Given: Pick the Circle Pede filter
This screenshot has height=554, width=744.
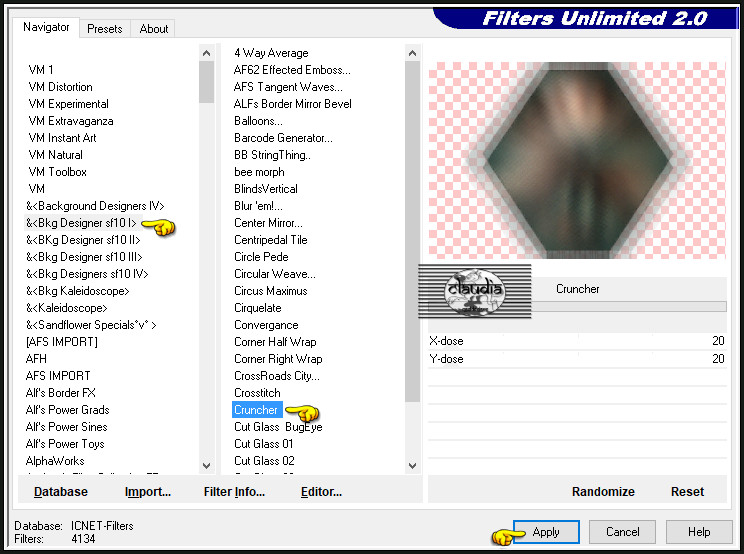Looking at the screenshot, I should pos(261,258).
